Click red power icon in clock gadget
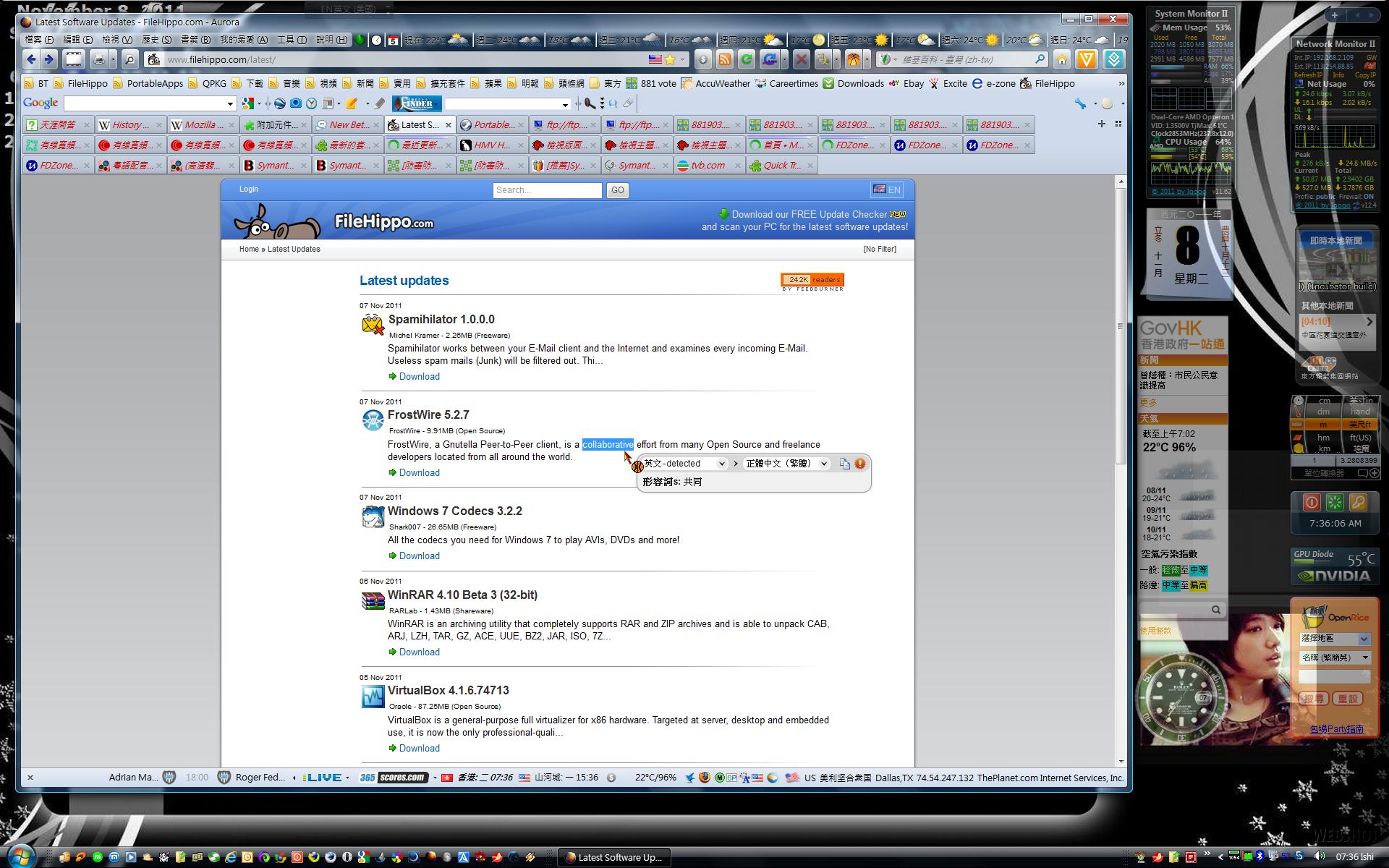 tap(1312, 502)
